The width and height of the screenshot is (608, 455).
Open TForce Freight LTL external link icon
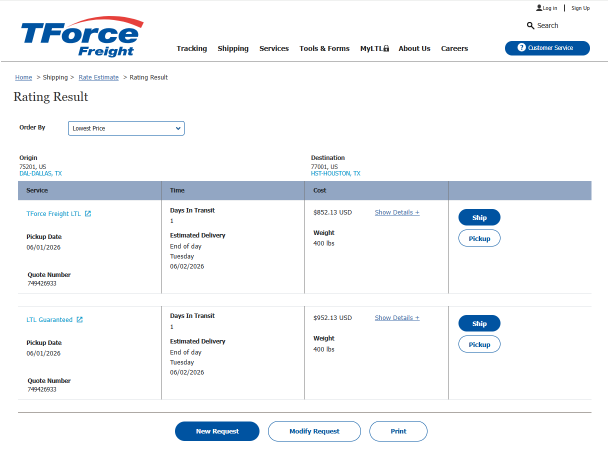[x=88, y=214]
